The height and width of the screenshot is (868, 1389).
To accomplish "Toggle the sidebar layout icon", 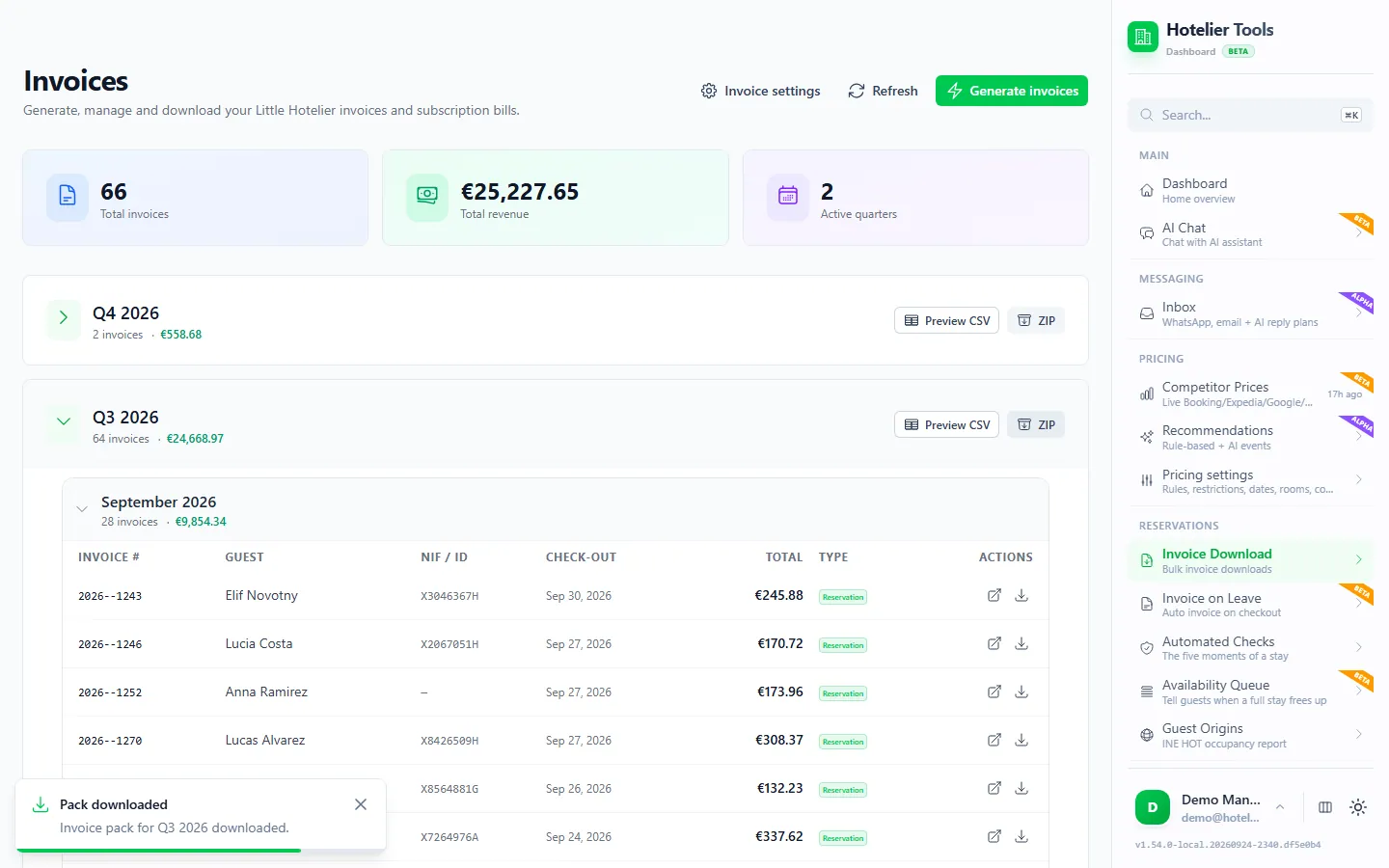I will point(1325,807).
